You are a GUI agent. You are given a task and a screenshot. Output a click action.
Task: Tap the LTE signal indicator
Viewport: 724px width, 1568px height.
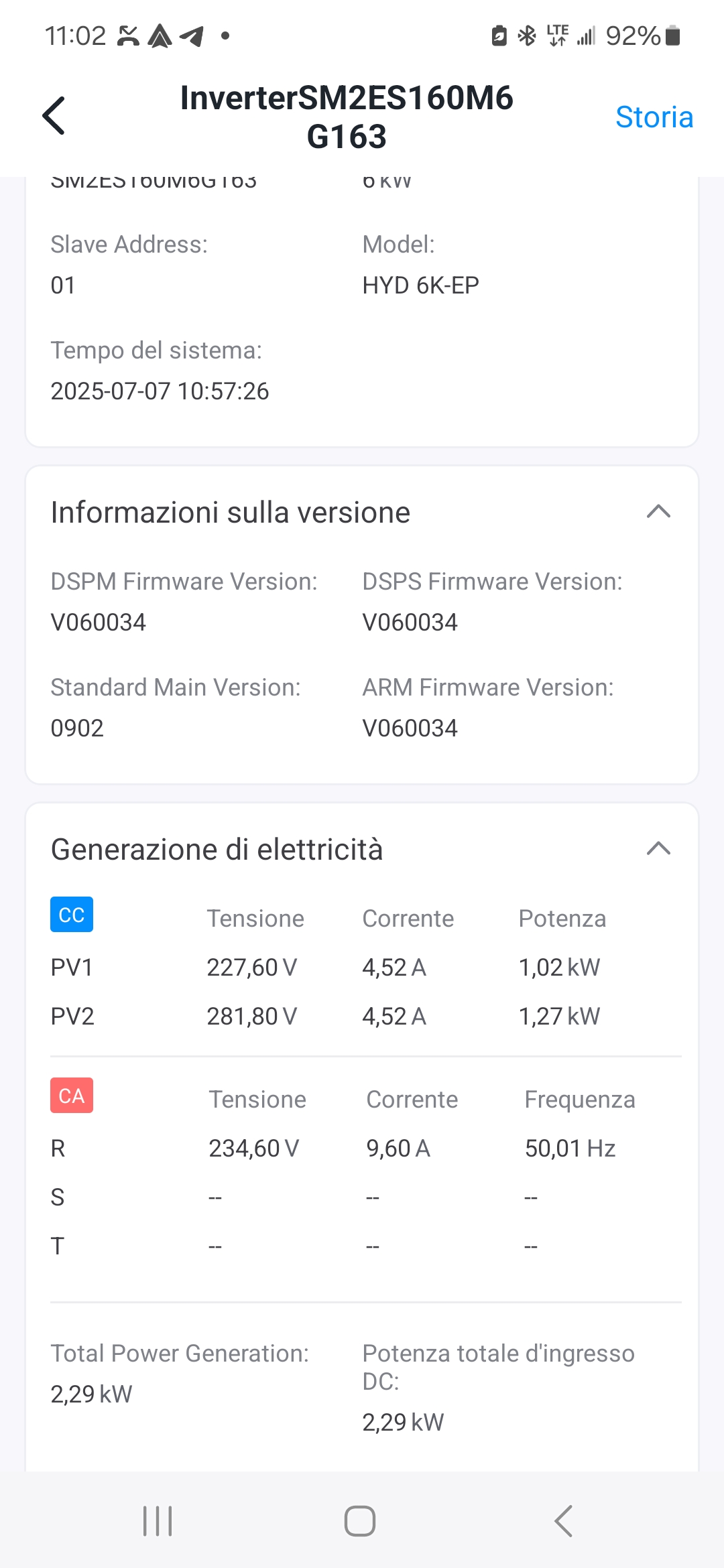[558, 36]
